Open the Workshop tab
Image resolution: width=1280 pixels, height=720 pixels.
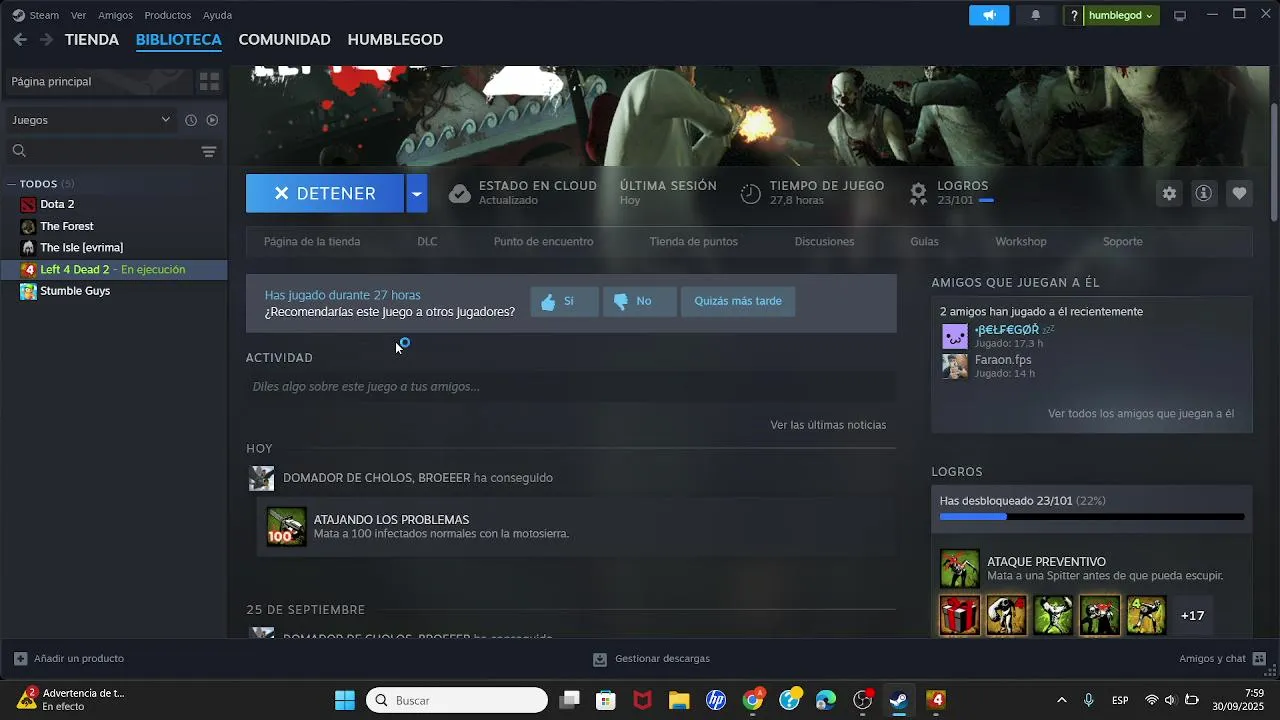click(1021, 242)
